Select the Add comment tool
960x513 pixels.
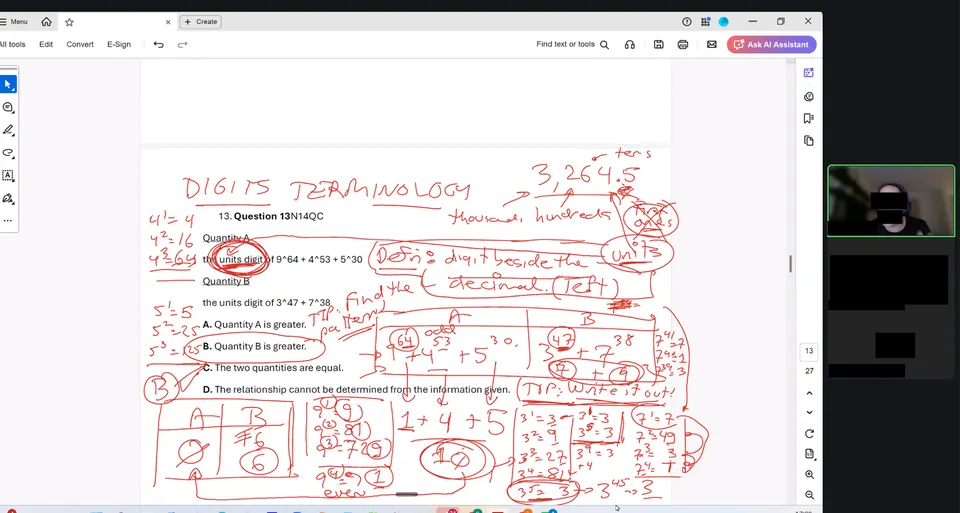8,108
